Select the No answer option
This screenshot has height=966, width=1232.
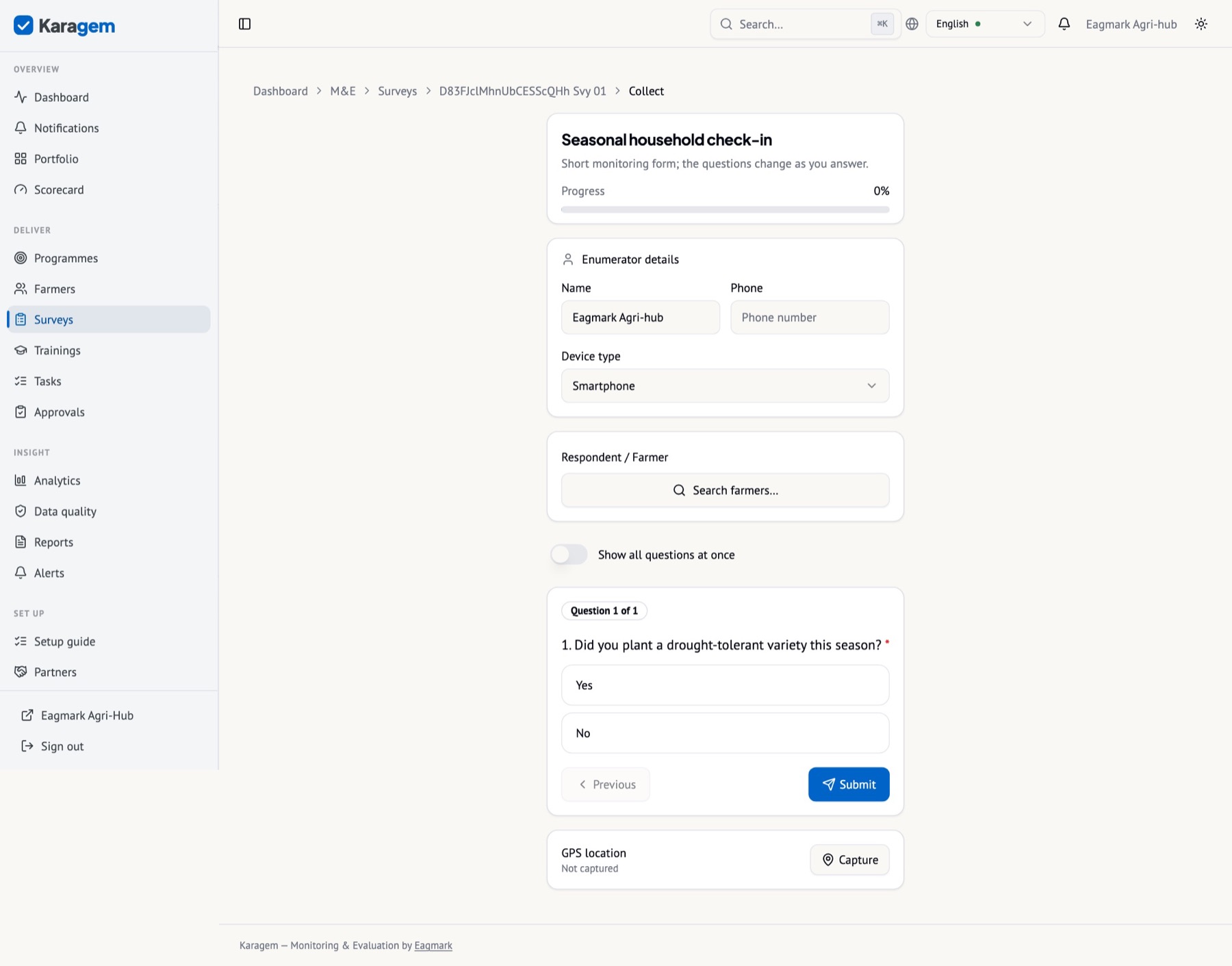(725, 733)
